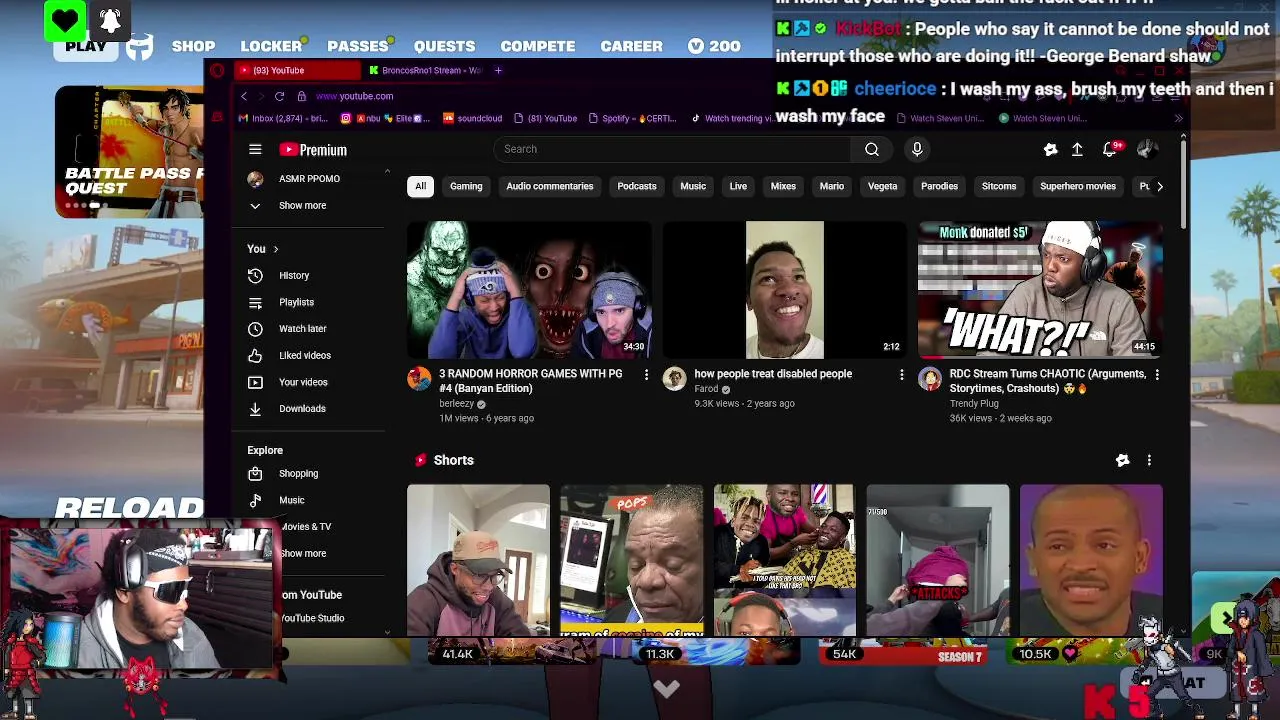Select the Podcasts filter chip

coord(637,186)
